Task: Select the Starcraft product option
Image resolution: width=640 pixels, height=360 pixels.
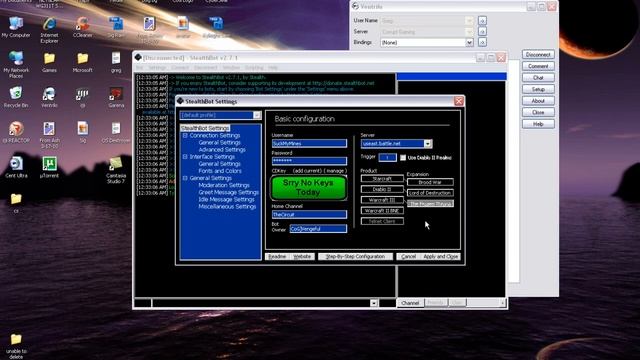Action: click(x=382, y=178)
